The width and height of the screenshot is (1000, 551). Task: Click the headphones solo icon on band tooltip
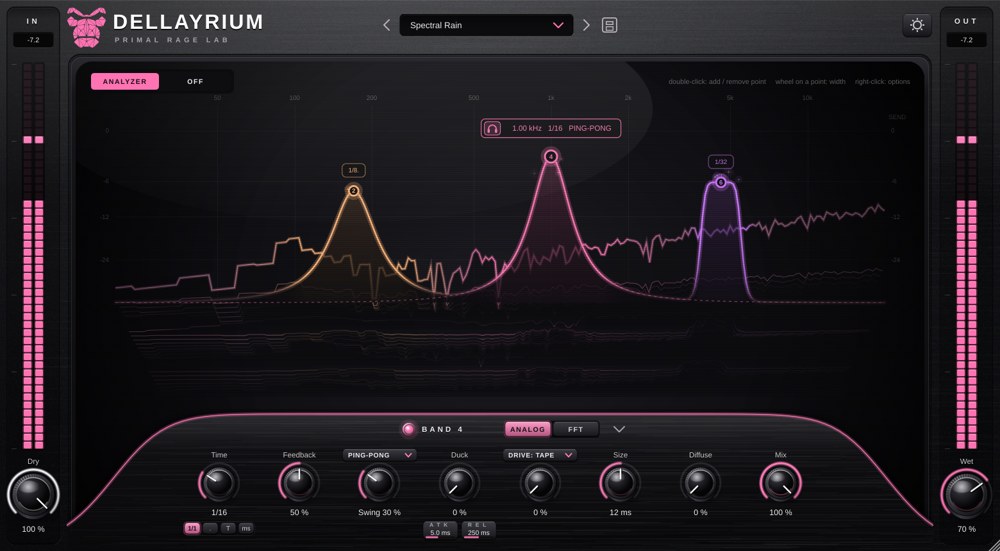(492, 128)
